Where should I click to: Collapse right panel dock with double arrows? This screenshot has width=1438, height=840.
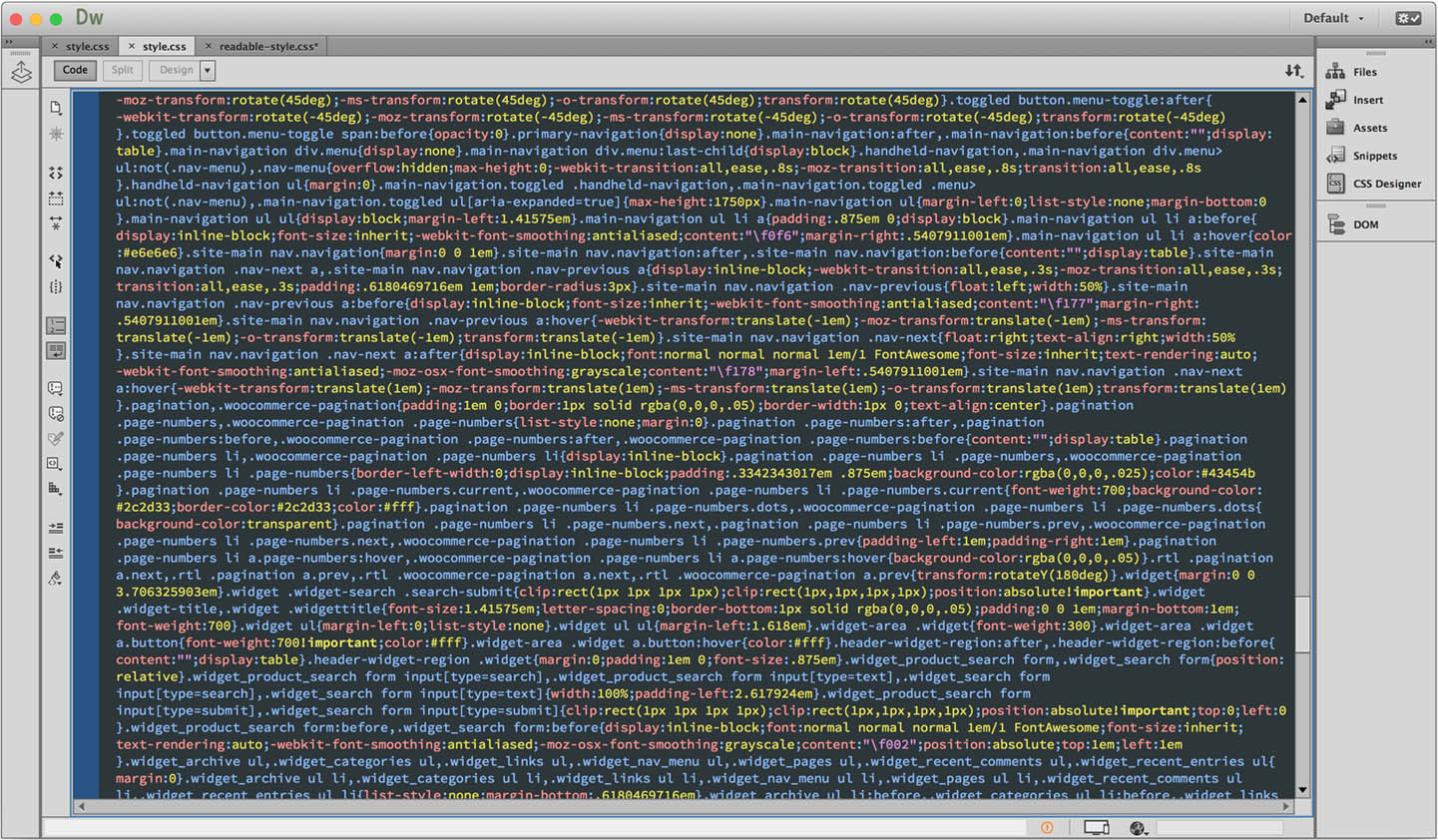[x=1428, y=41]
